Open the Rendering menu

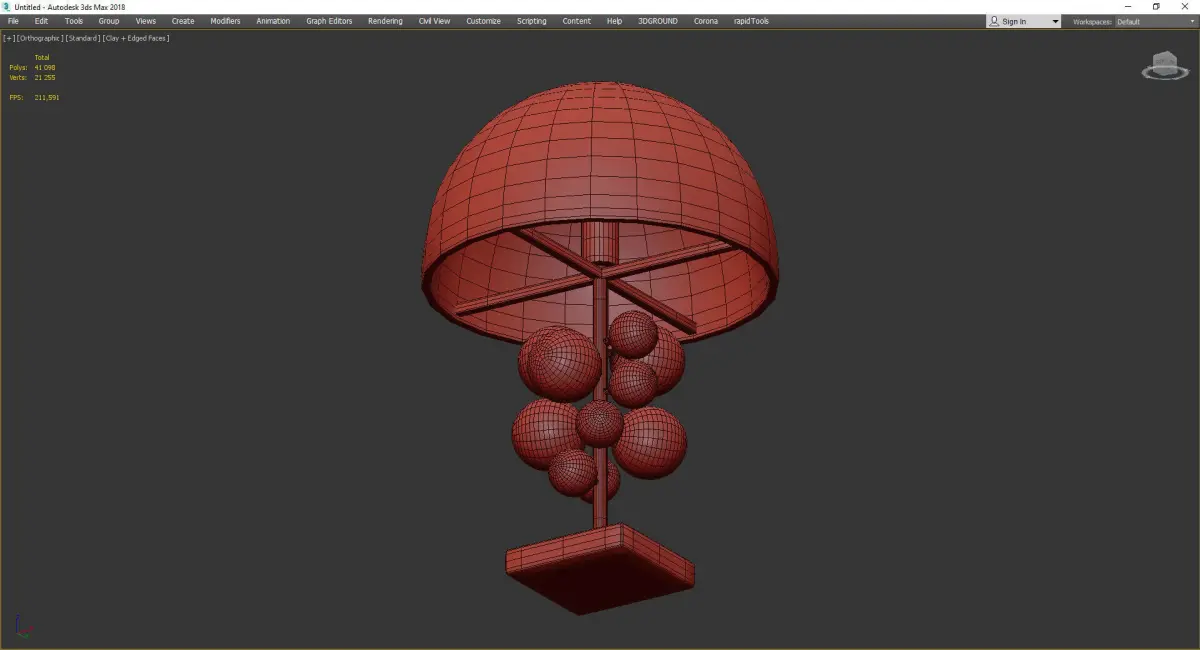point(385,21)
